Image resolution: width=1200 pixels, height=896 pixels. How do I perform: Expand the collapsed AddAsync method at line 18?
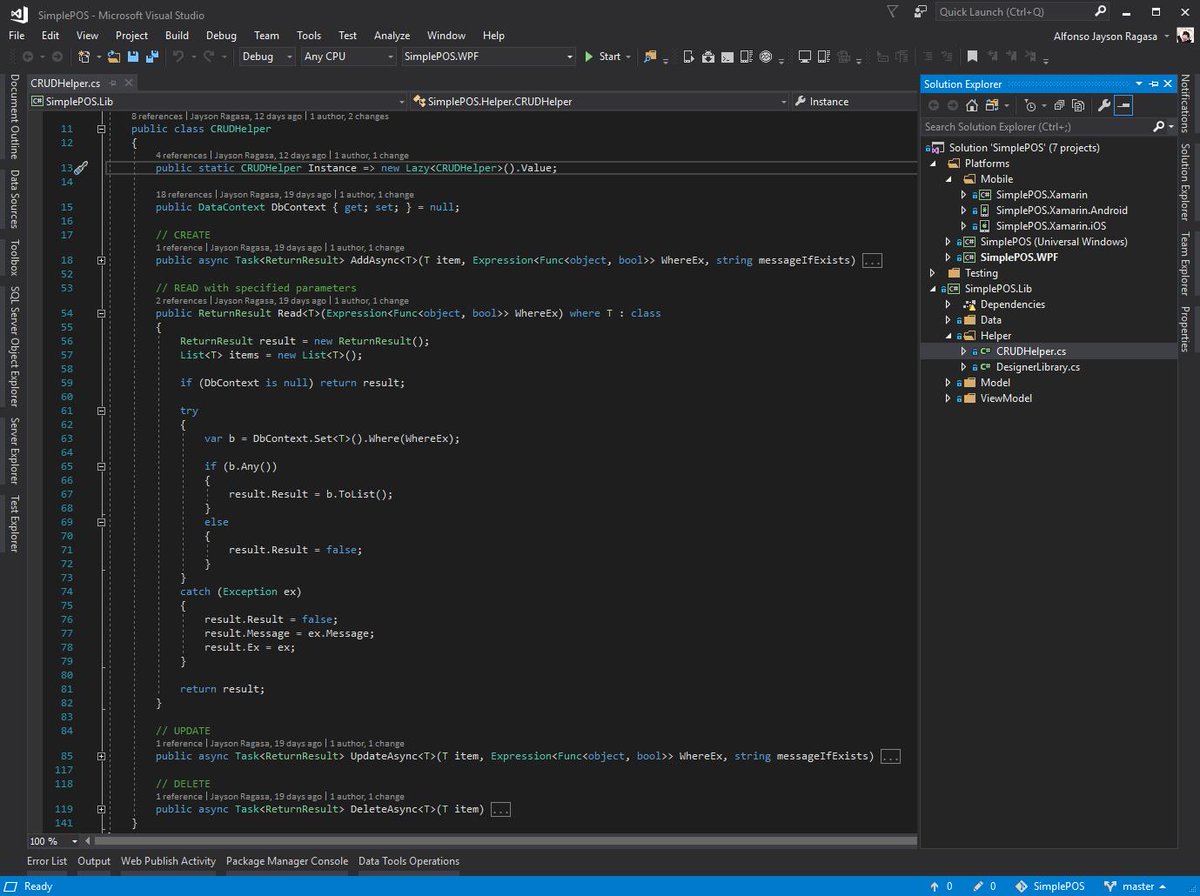click(101, 260)
